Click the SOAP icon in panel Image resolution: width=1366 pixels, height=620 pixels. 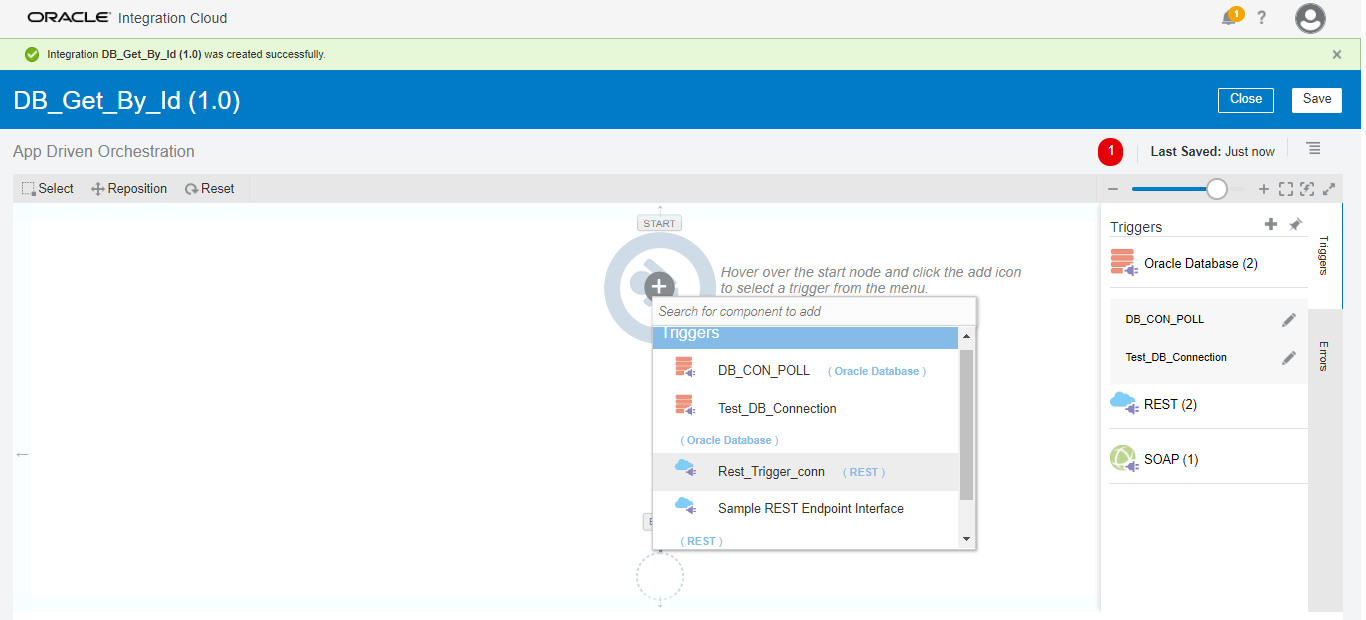click(1125, 459)
